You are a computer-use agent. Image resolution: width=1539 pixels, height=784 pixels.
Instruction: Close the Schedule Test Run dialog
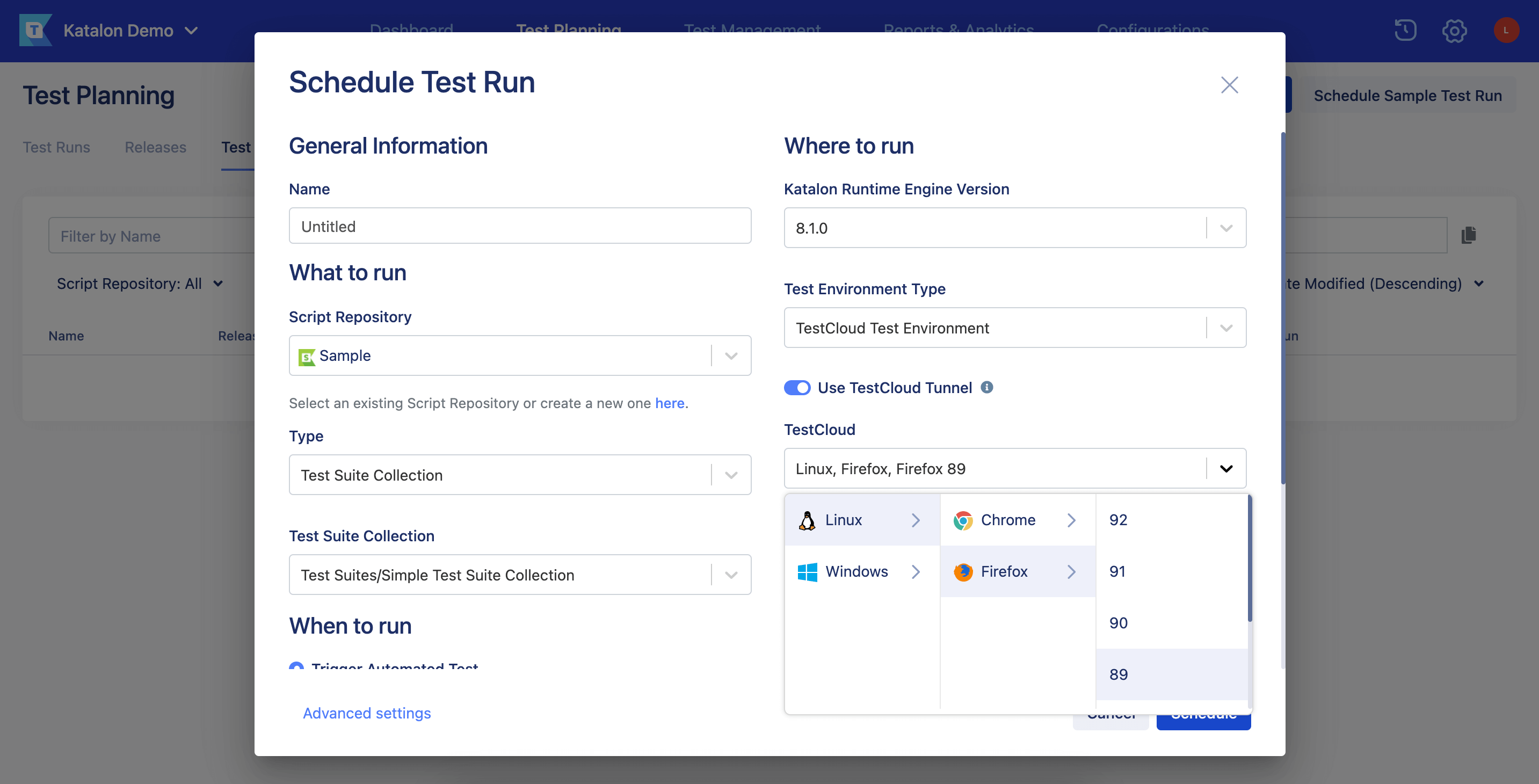tap(1229, 85)
